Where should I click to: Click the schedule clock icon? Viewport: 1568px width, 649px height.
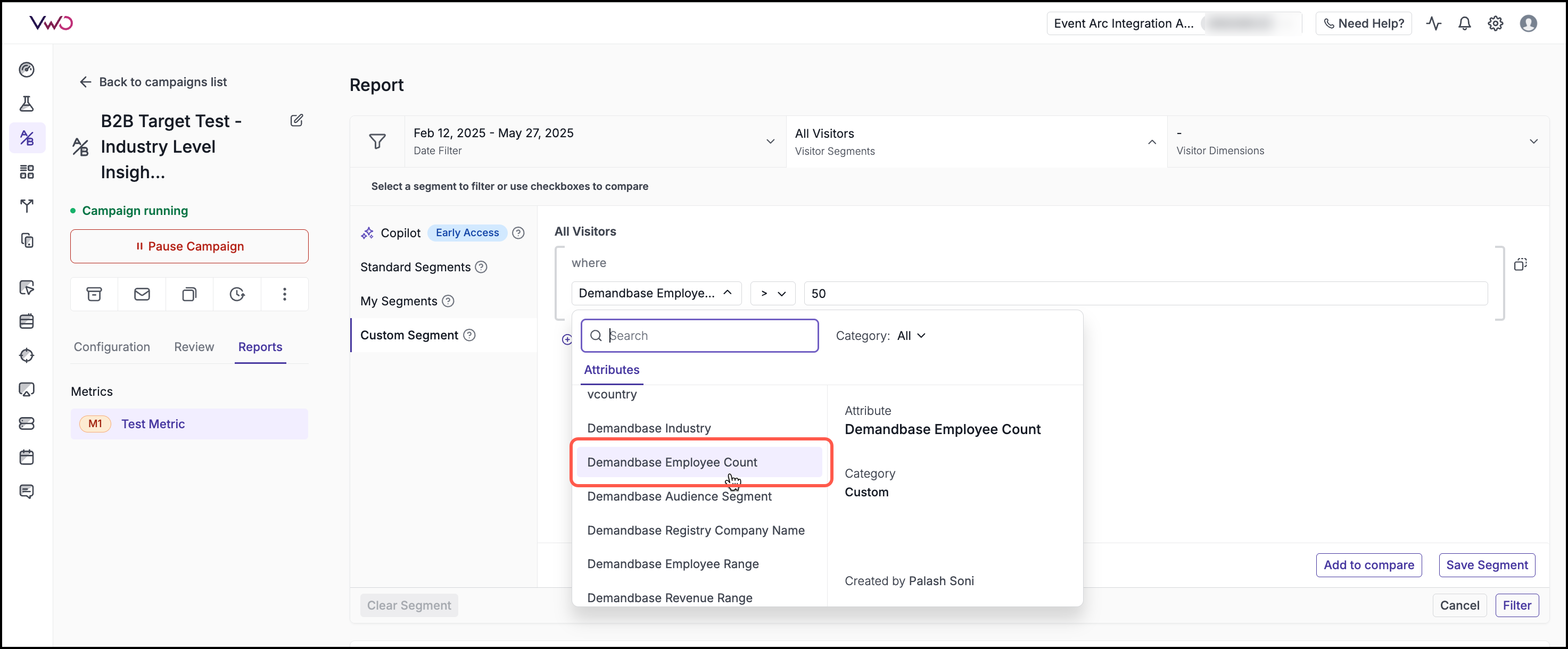coord(237,294)
